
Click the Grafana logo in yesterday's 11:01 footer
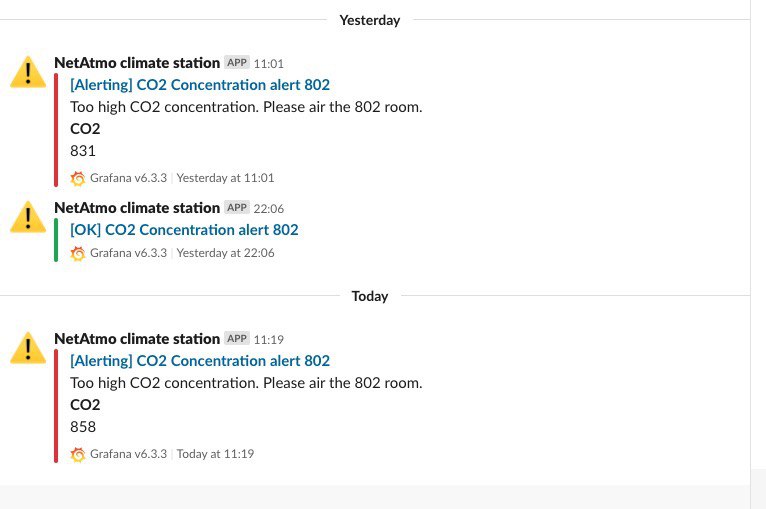coord(78,178)
